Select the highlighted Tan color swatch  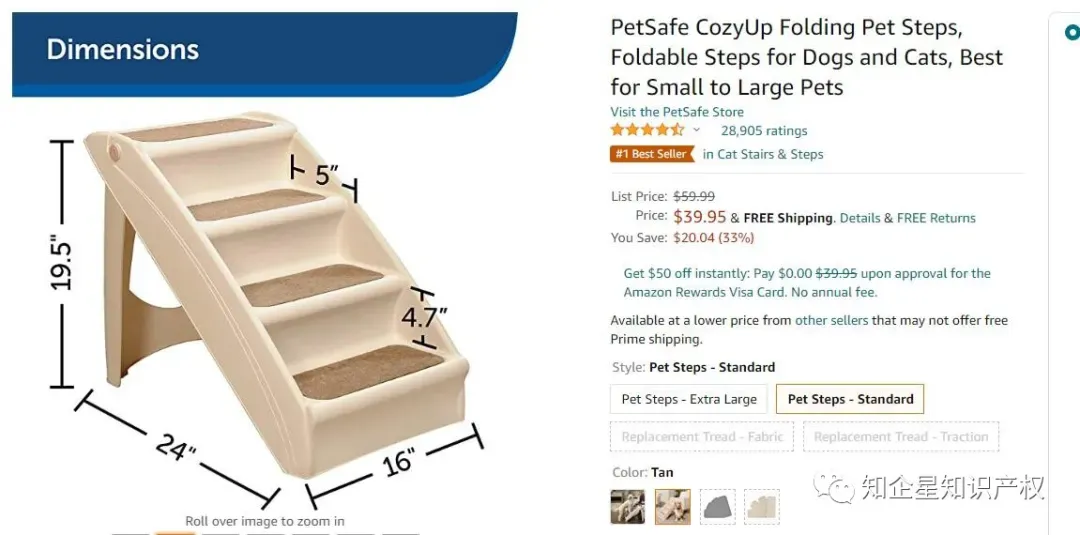click(x=672, y=507)
